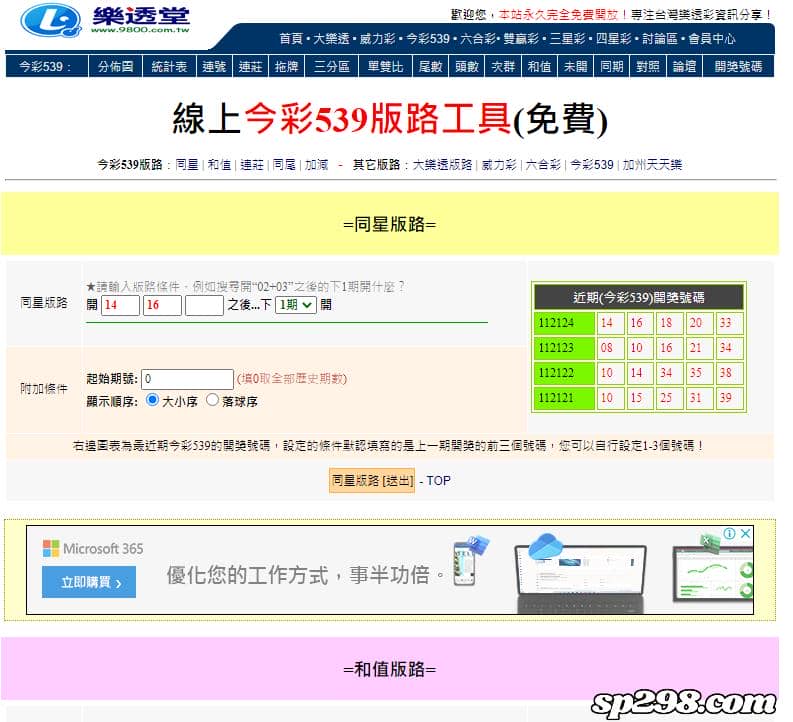Click draw period 112122 cell
This screenshot has width=793, height=722.
tap(564, 373)
